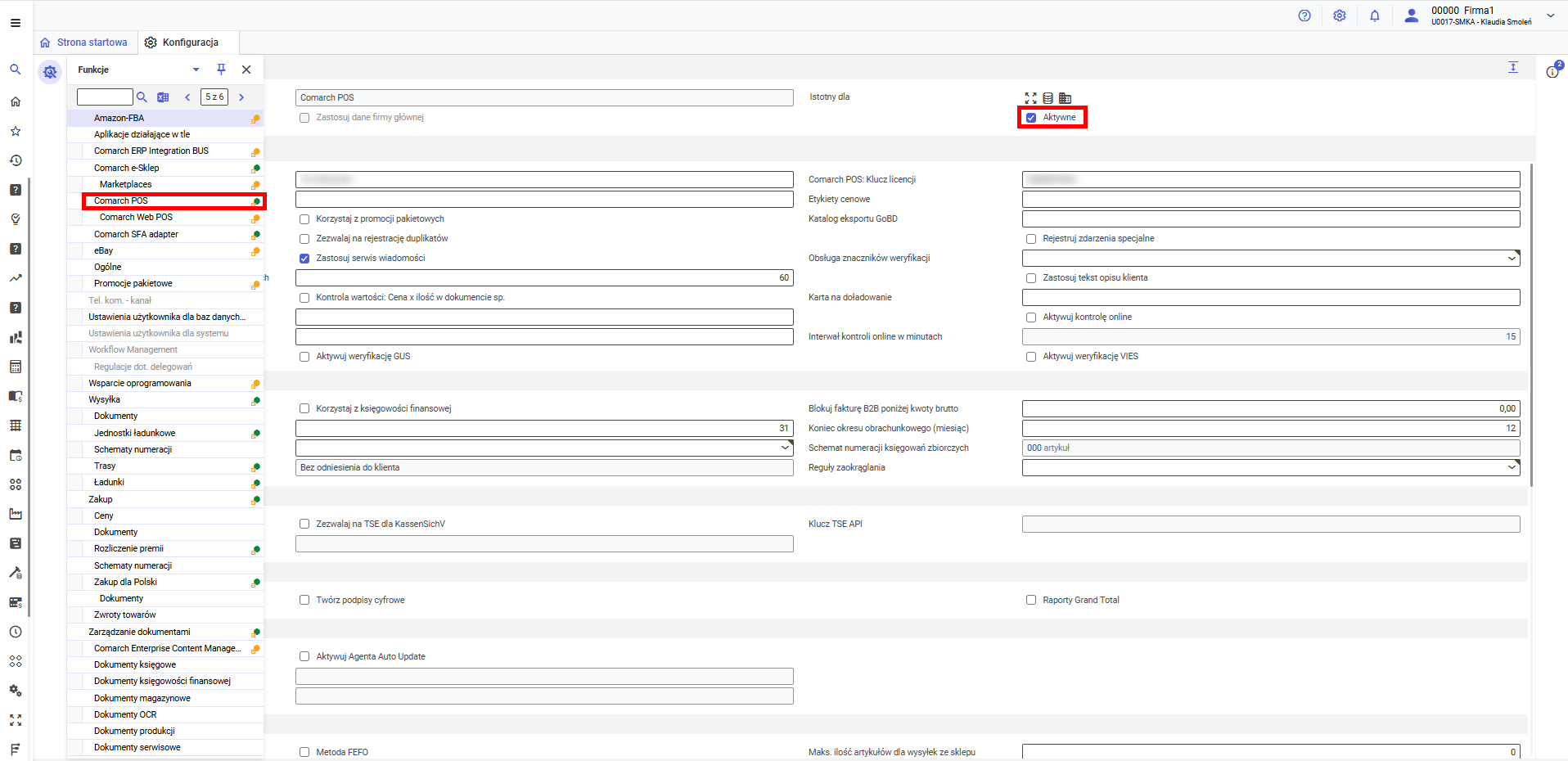Open the calculator icon in the navigation rail
Screen dimensions: 1568x761
click(16, 367)
